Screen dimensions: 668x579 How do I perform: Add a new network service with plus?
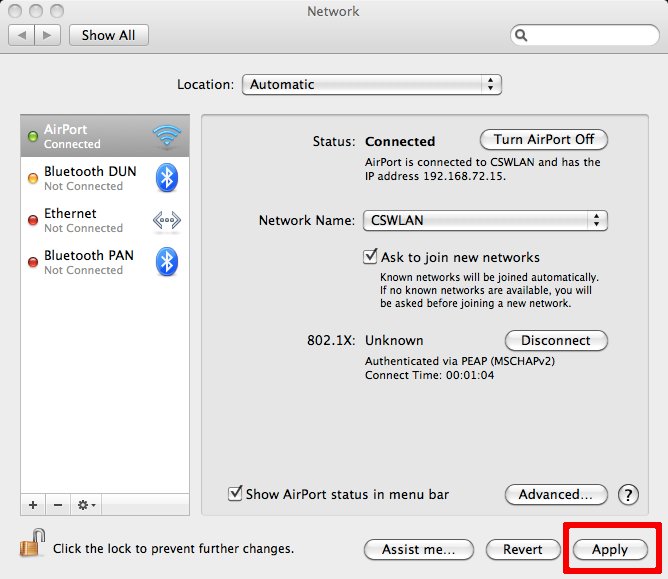(33, 505)
